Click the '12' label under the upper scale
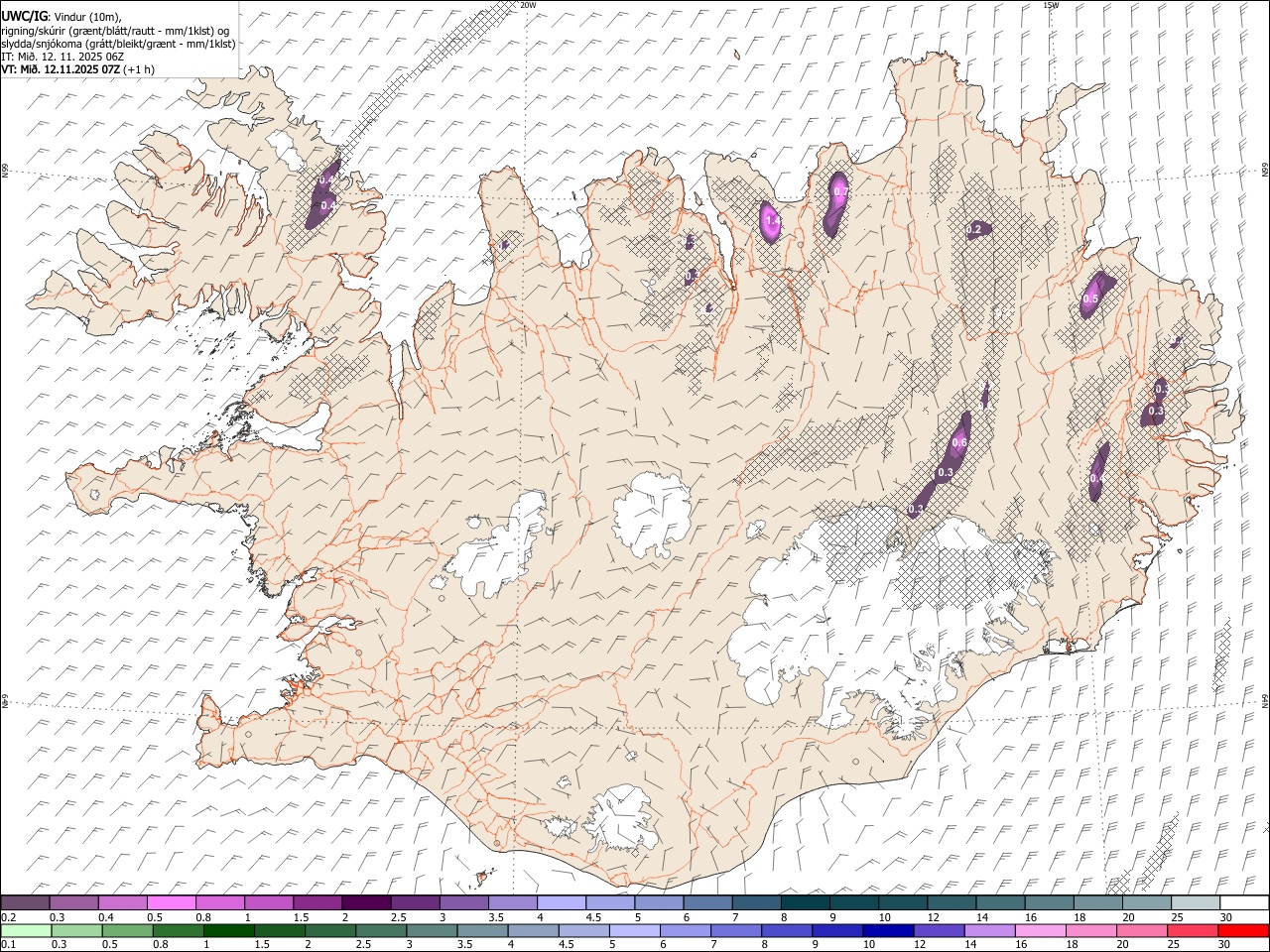This screenshot has height=952, width=1270. (x=933, y=917)
